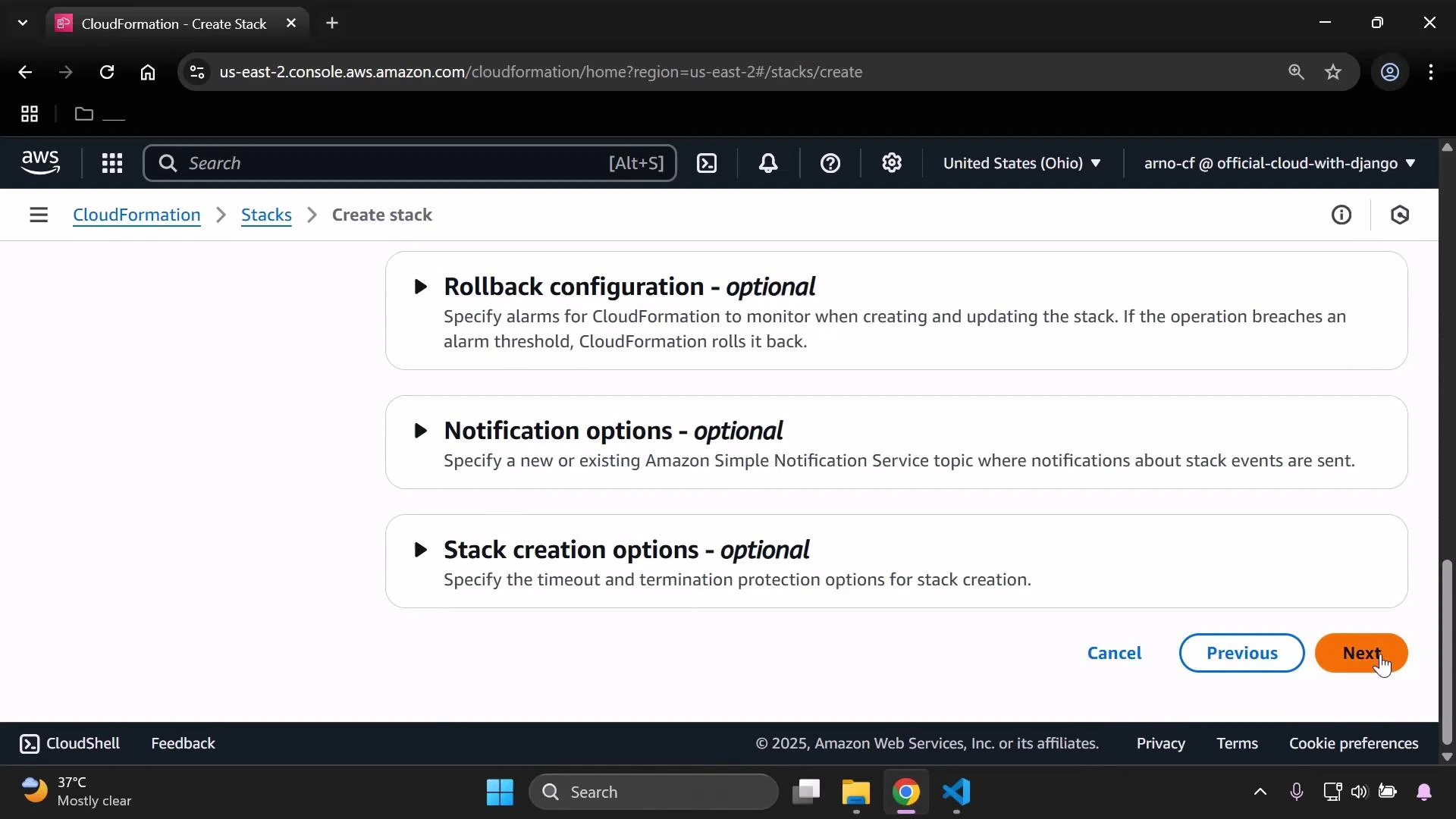Open a new browser tab
The image size is (1456, 819).
(332, 24)
